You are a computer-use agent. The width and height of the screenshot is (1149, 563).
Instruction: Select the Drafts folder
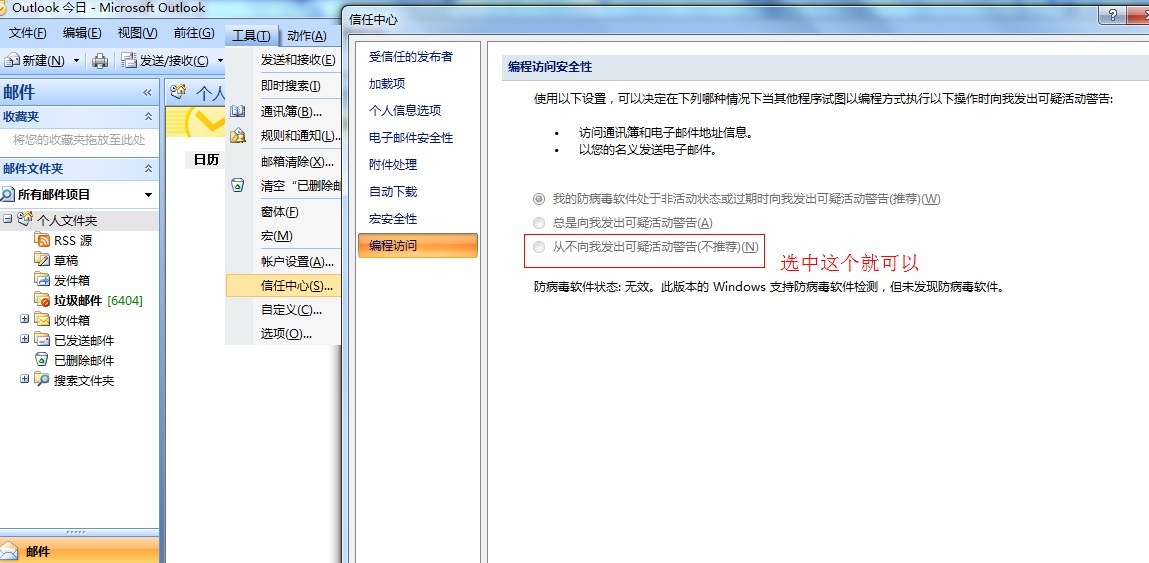click(66, 260)
